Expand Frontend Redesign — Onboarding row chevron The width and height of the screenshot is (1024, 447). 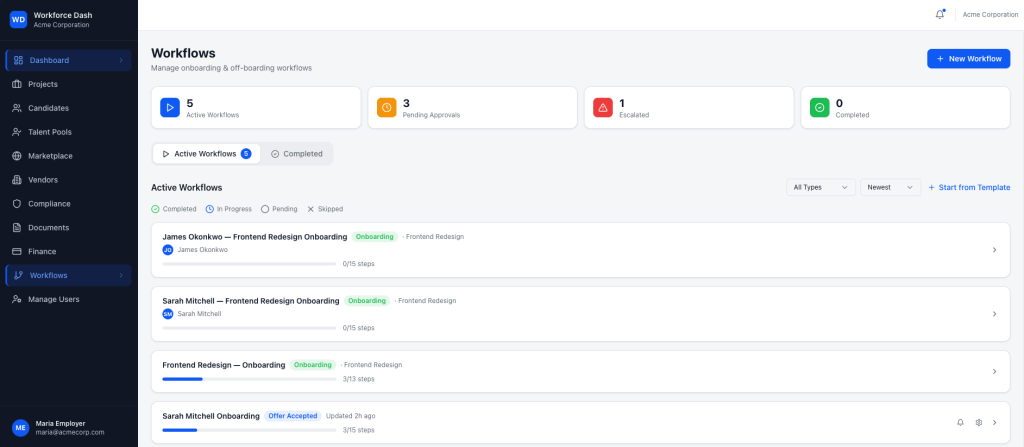[x=994, y=371]
